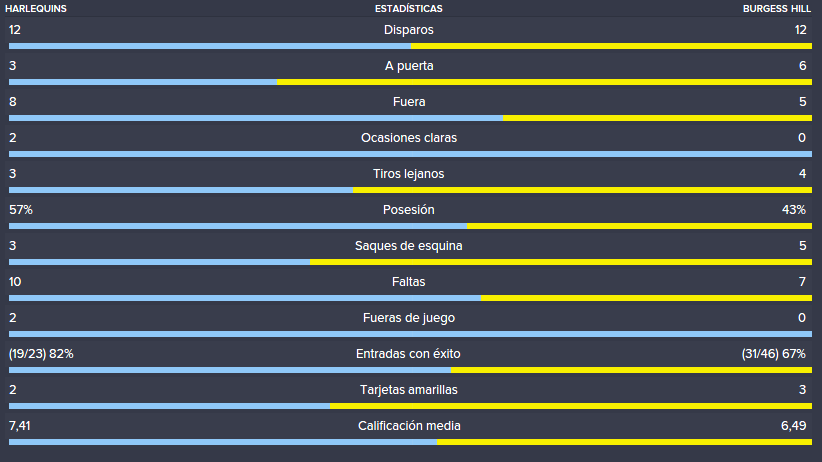This screenshot has height=462, width=822.
Task: Select the Saques de esquina label
Action: [x=408, y=246]
